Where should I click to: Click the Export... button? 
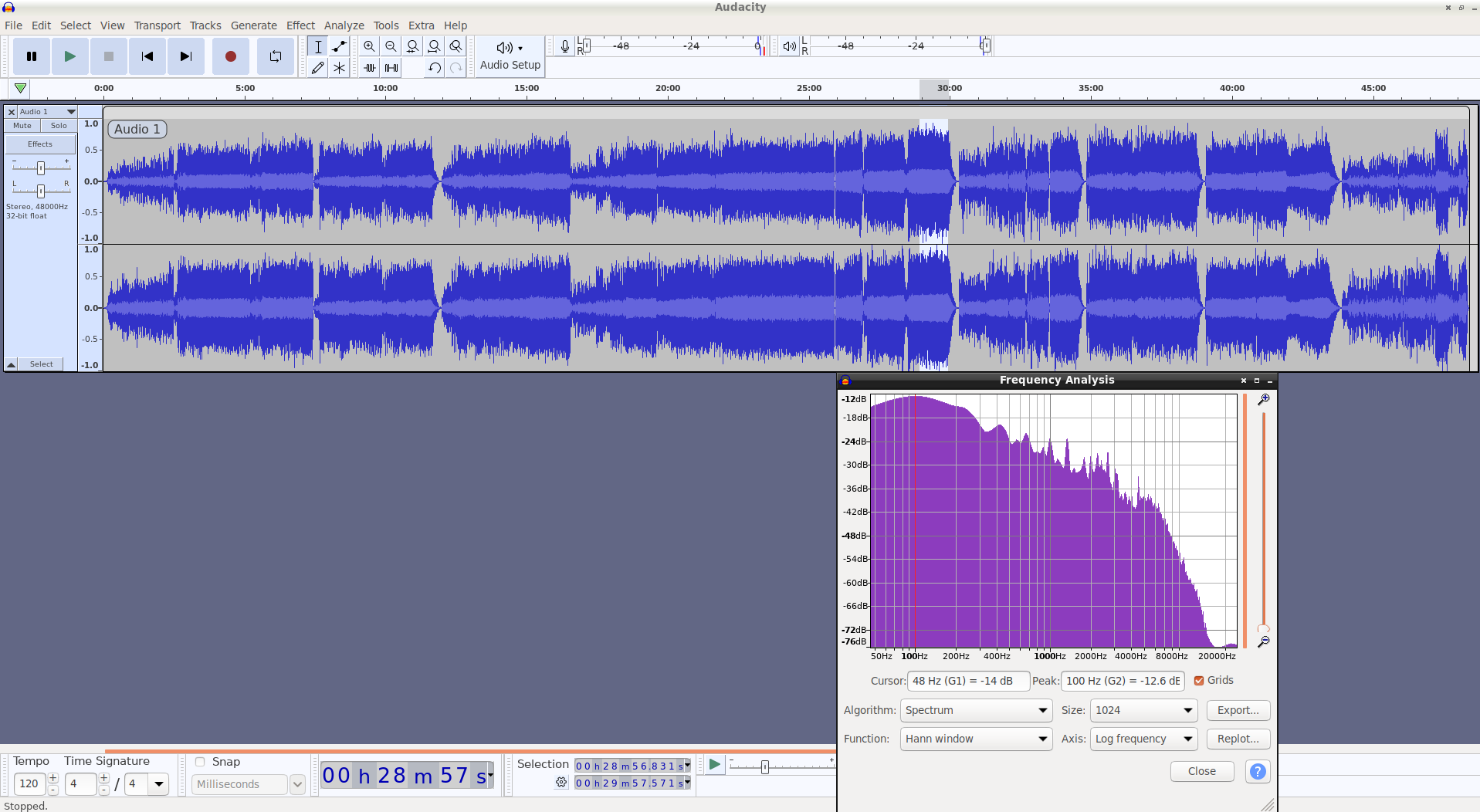pos(1238,710)
